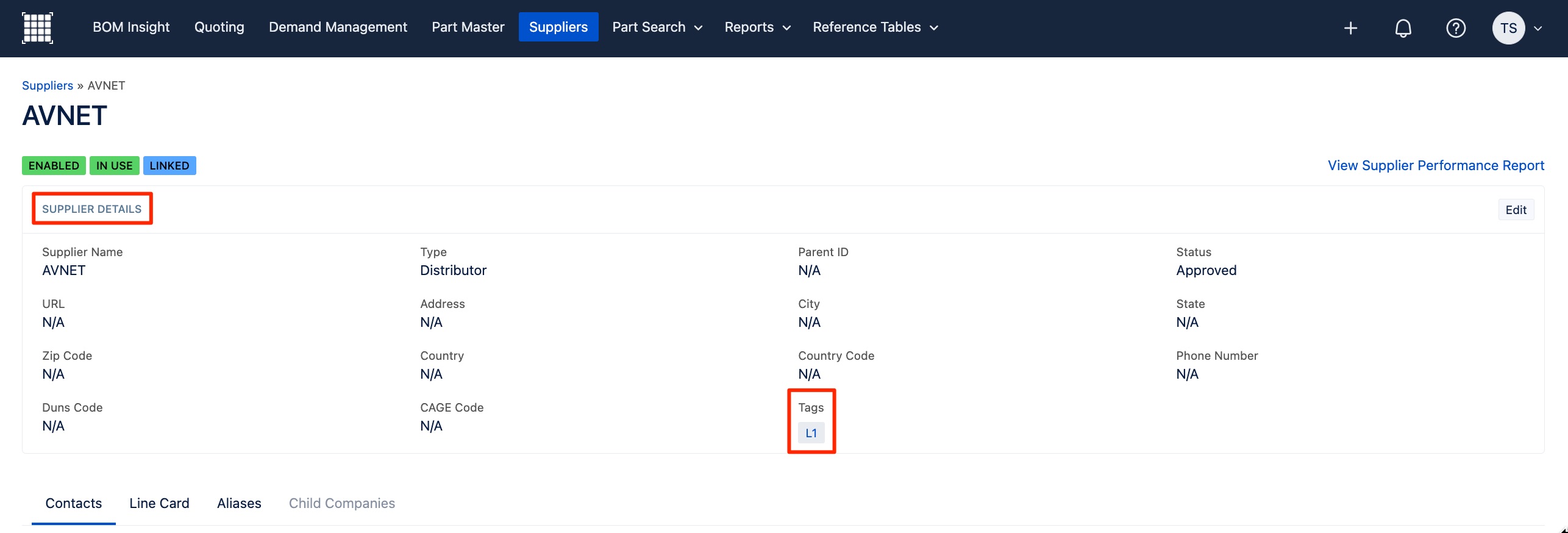Select the Child Companies tab

[342, 503]
